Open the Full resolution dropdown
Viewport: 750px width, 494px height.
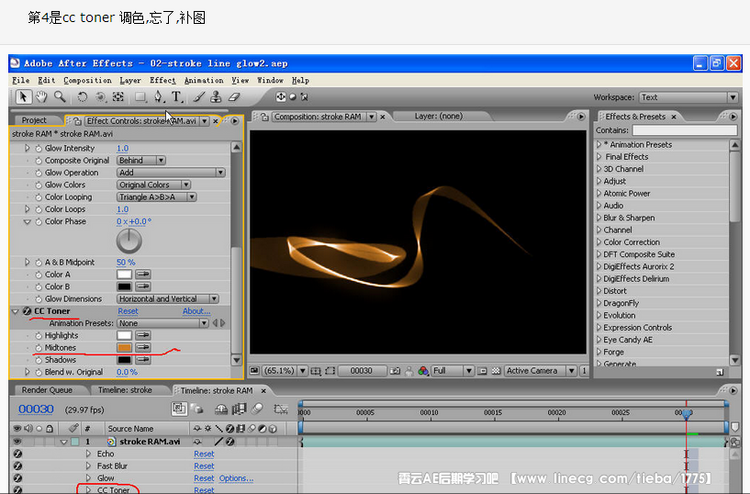452,371
